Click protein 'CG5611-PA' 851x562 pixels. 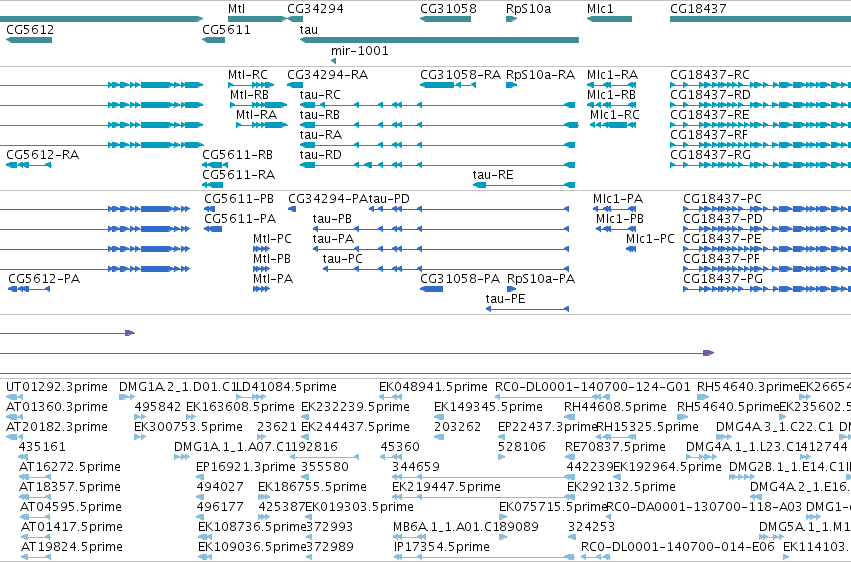point(240,219)
